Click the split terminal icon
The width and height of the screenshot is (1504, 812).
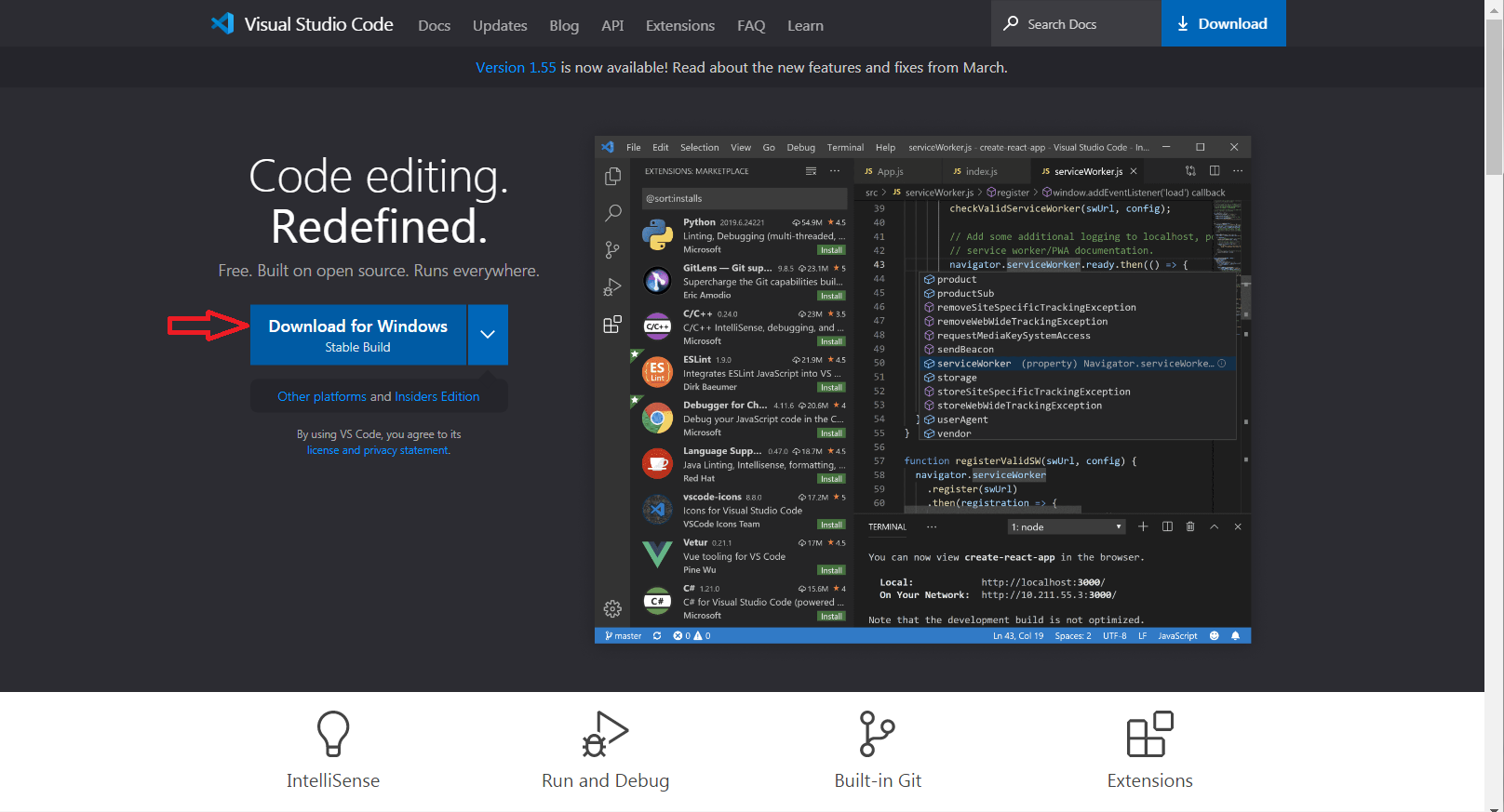pyautogui.click(x=1167, y=526)
